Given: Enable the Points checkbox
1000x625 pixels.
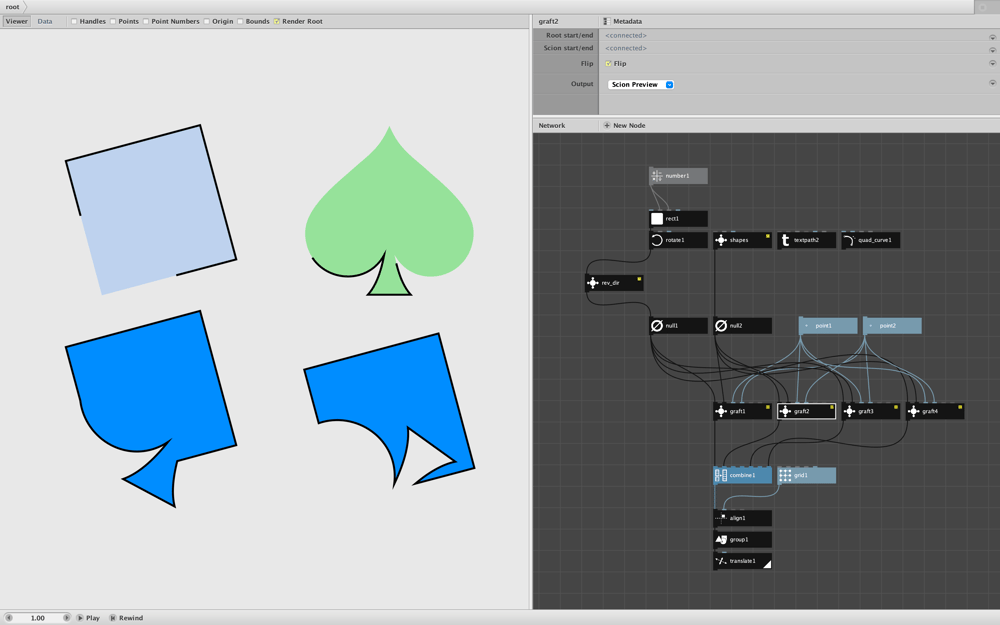Looking at the screenshot, I should point(113,22).
